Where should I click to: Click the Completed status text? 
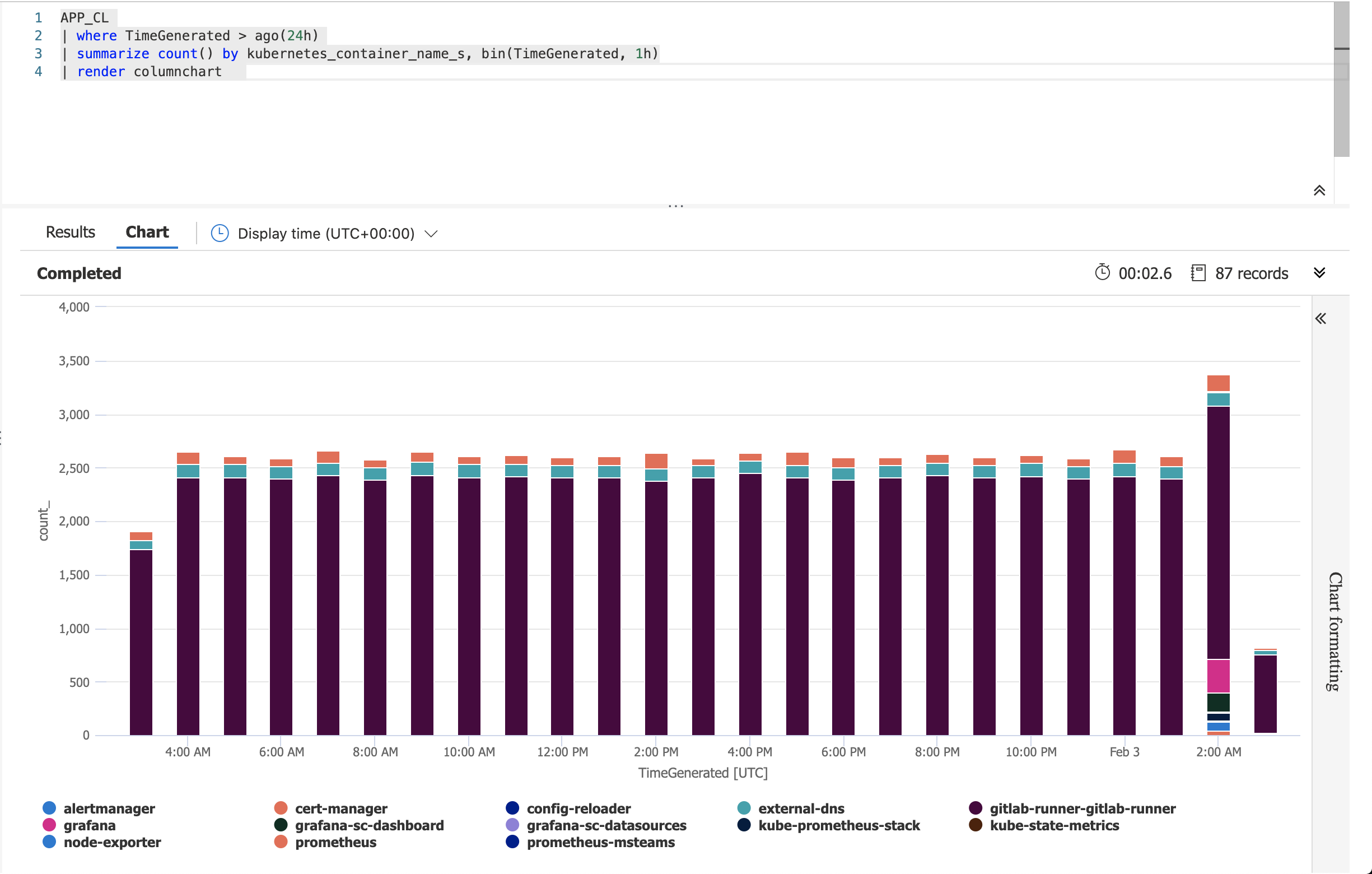click(79, 273)
